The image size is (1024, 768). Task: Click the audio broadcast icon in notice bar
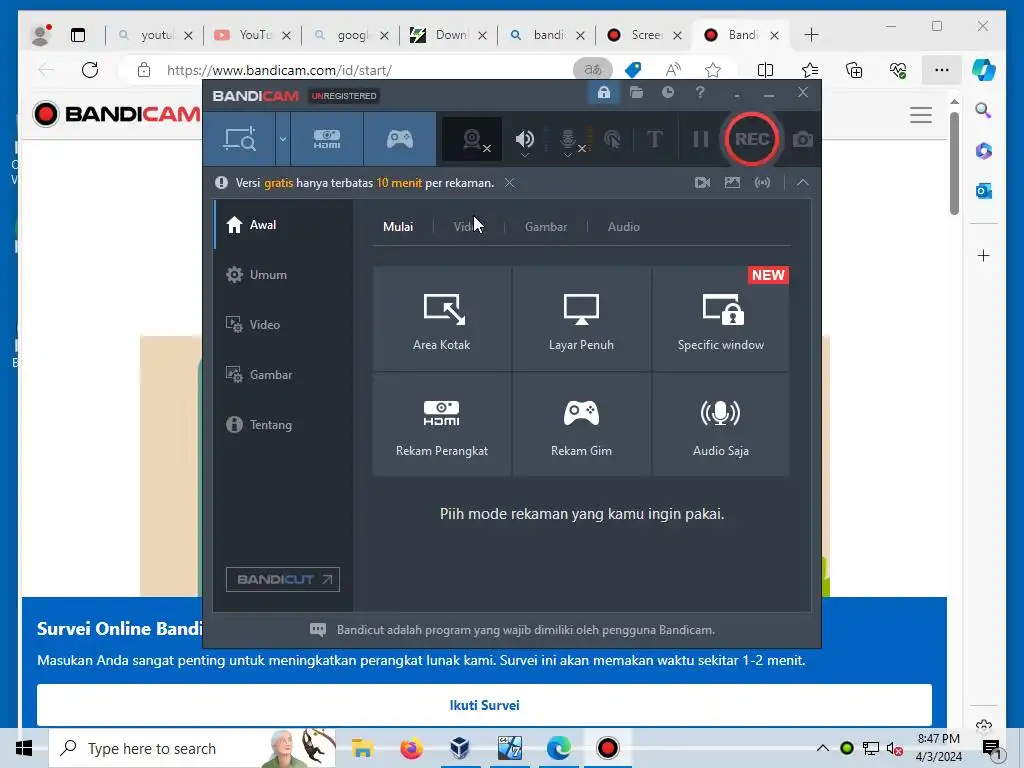763,183
